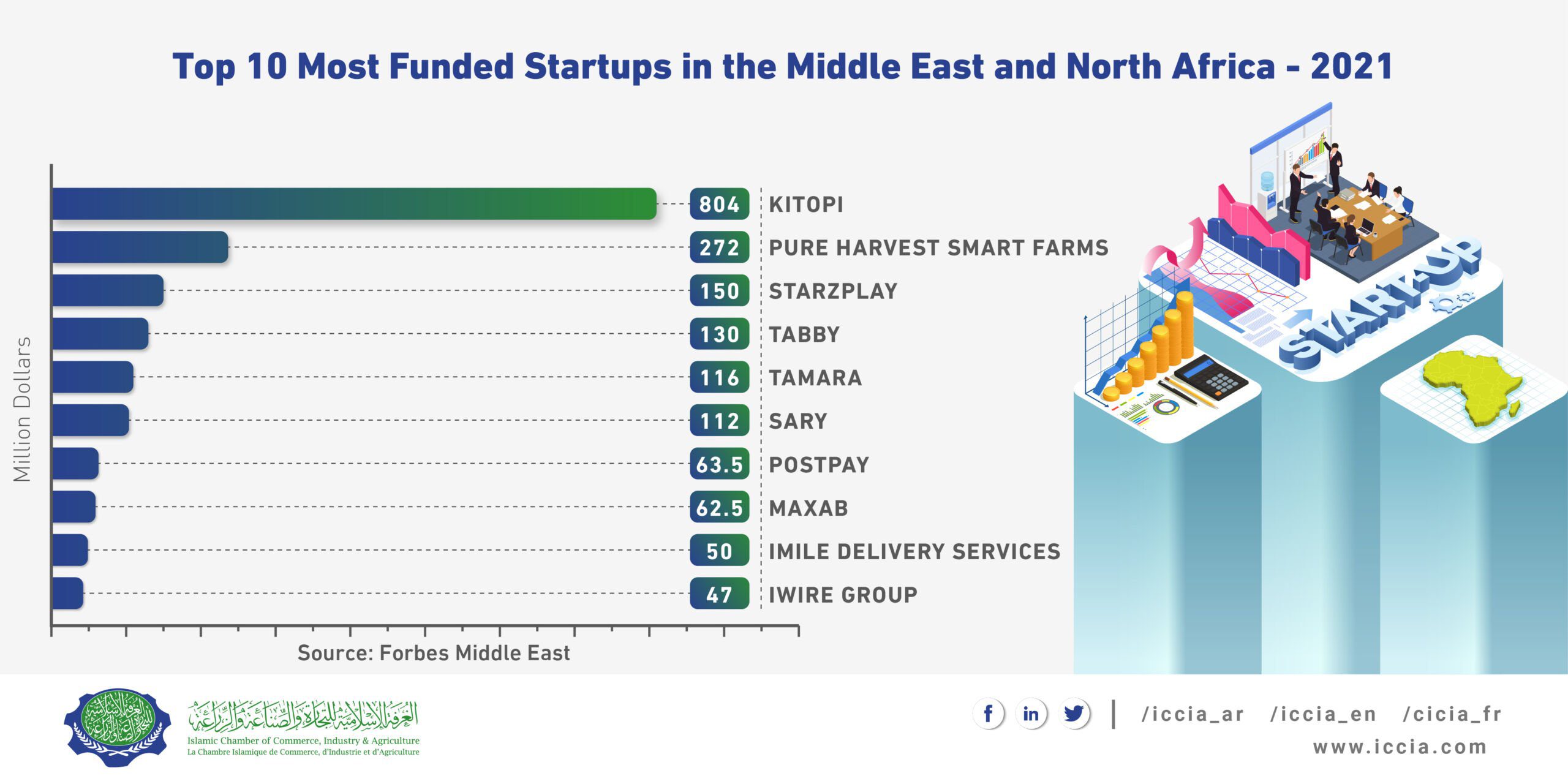Click the Facebook icon
The height and width of the screenshot is (784, 1568).
click(x=988, y=714)
